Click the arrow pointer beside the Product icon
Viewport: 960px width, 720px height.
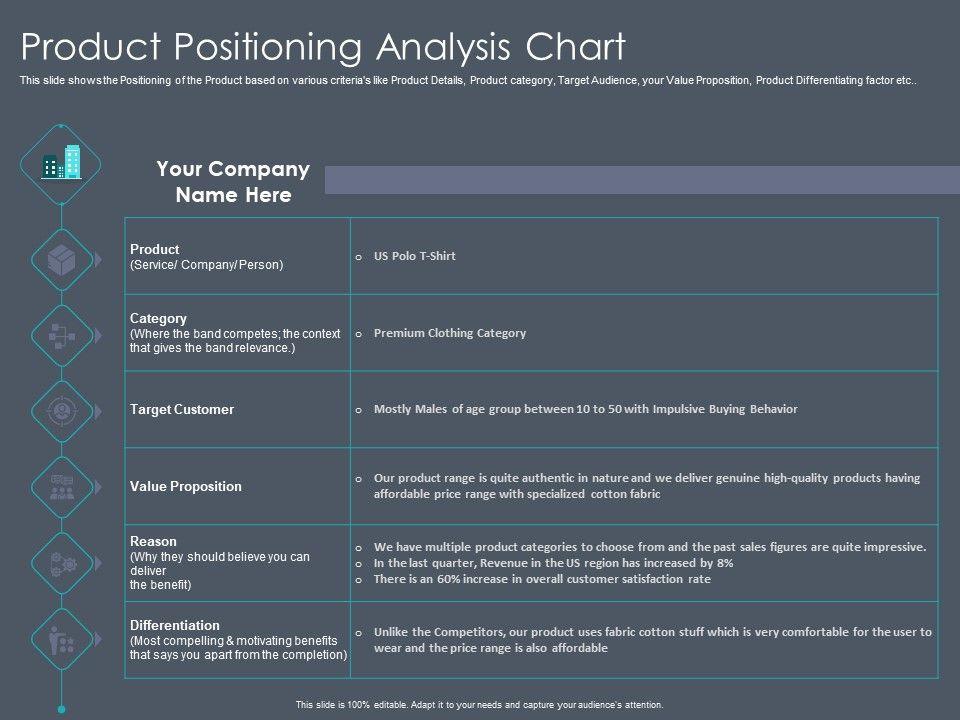98,259
